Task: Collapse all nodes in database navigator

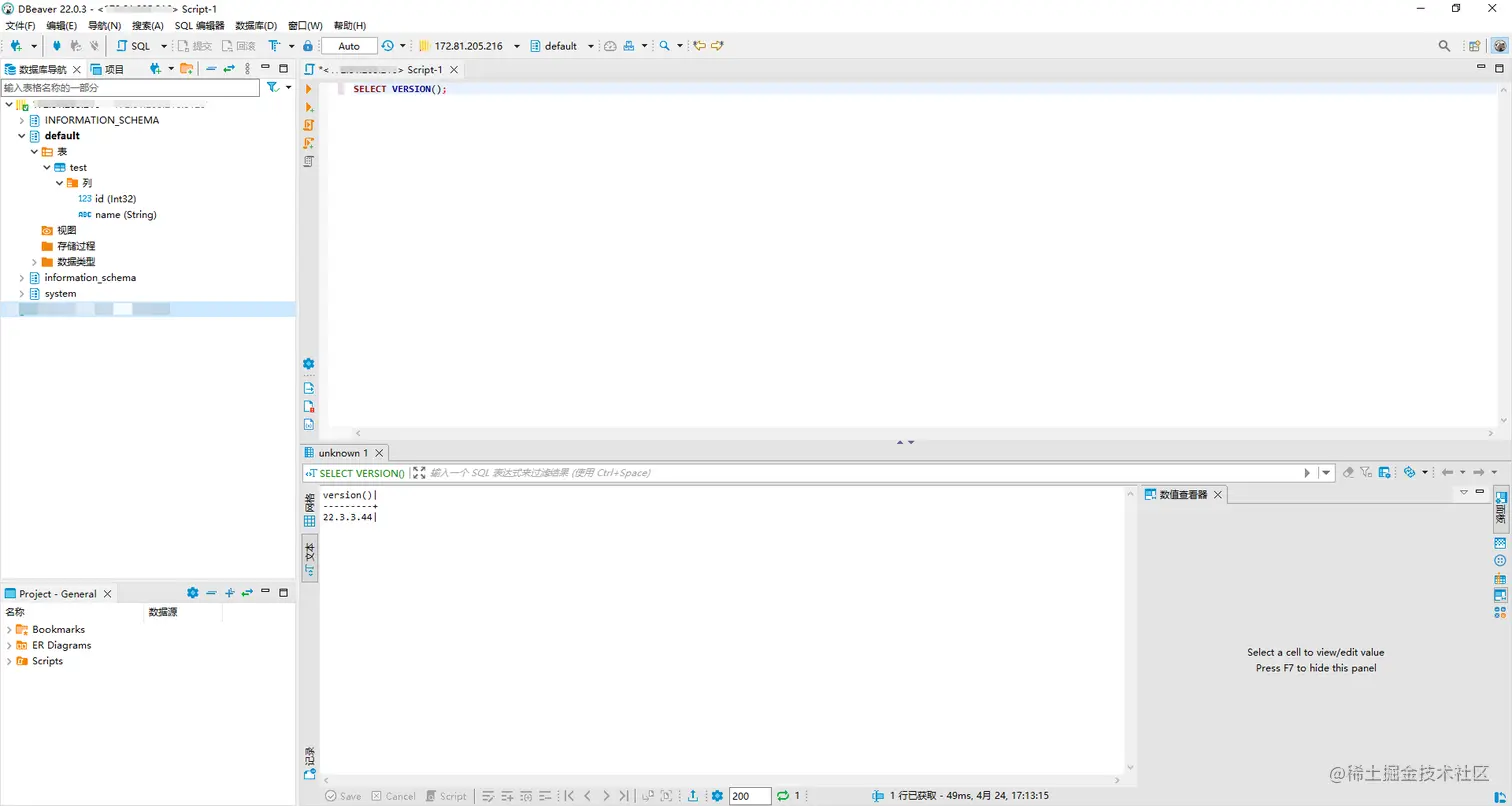Action: click(211, 69)
